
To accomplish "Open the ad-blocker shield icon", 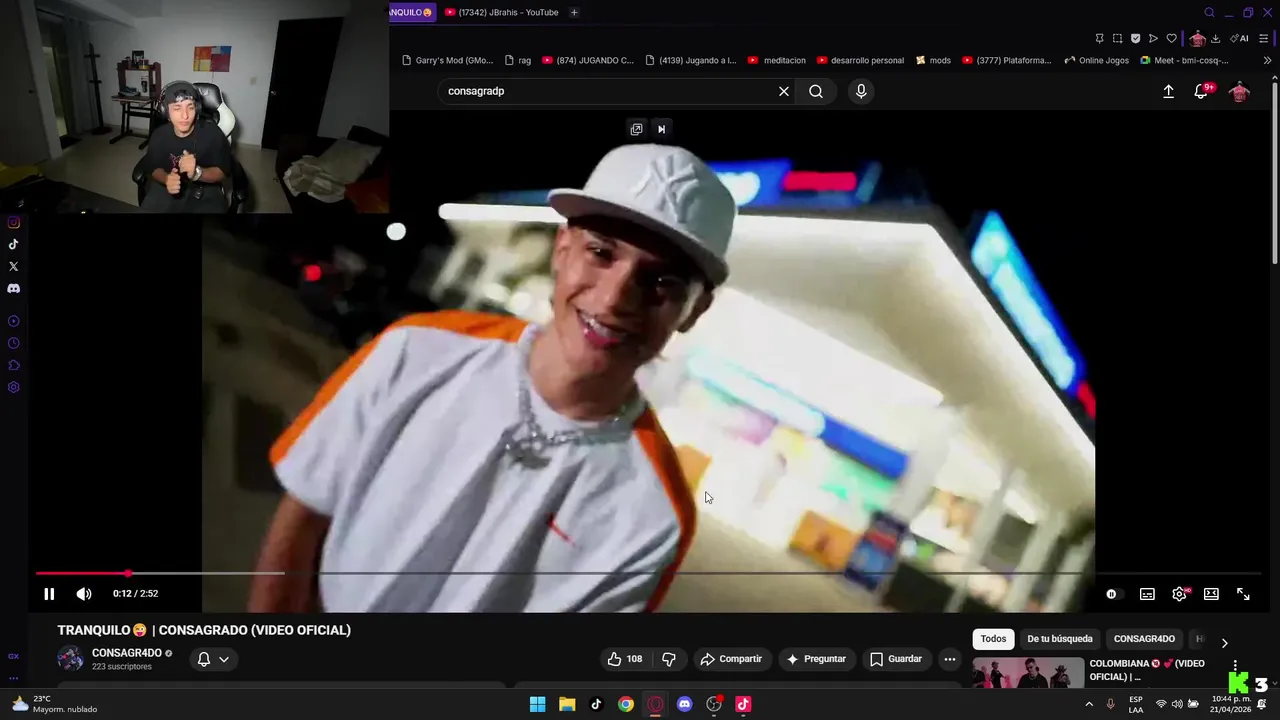I will click(x=1135, y=39).
